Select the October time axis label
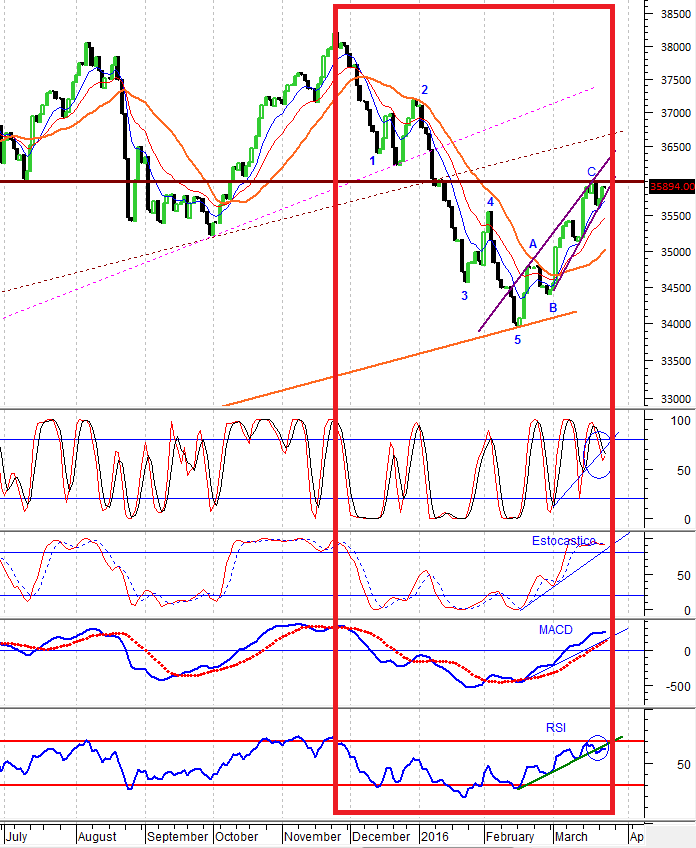This screenshot has width=696, height=848. [x=236, y=837]
